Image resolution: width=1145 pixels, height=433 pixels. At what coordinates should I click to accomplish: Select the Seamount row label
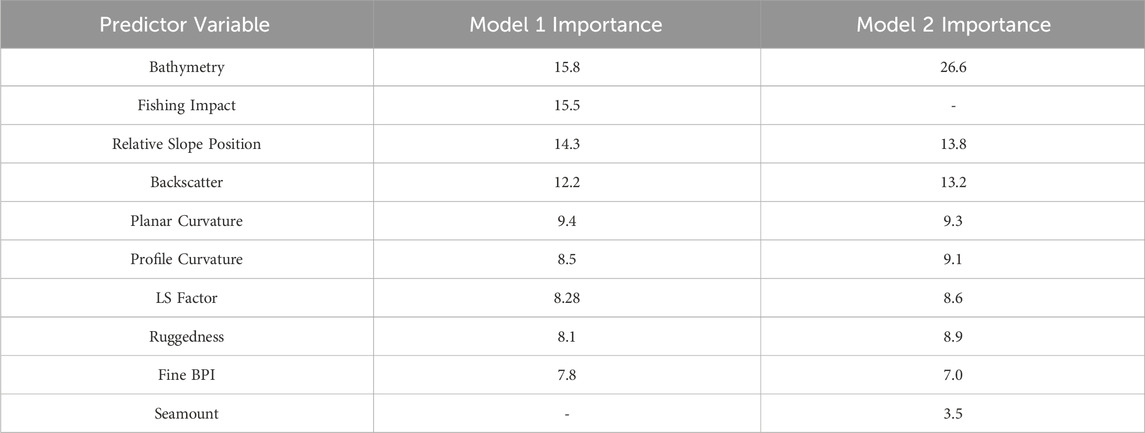(x=187, y=413)
